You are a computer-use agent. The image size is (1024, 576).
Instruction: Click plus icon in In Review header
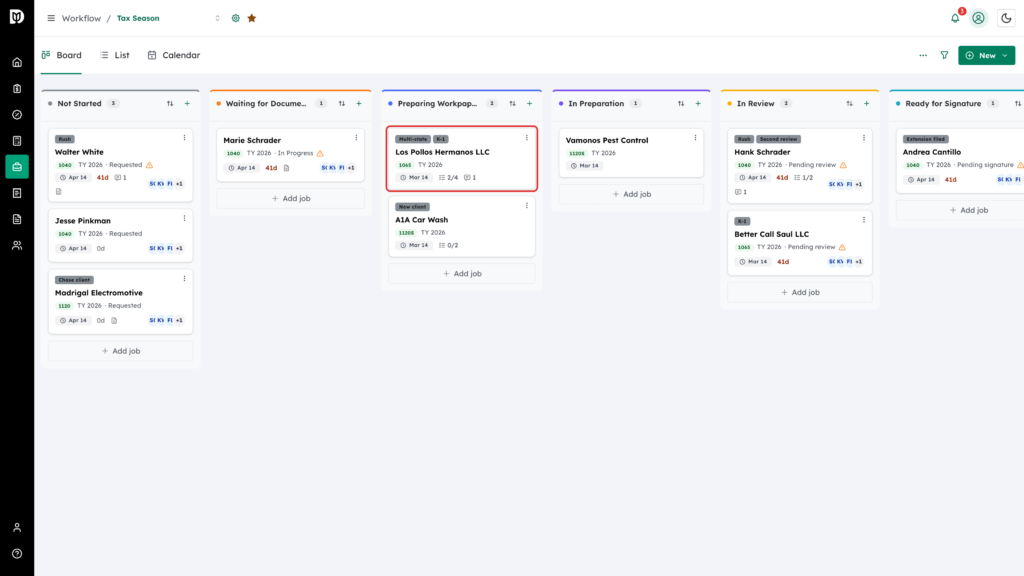coord(867,104)
